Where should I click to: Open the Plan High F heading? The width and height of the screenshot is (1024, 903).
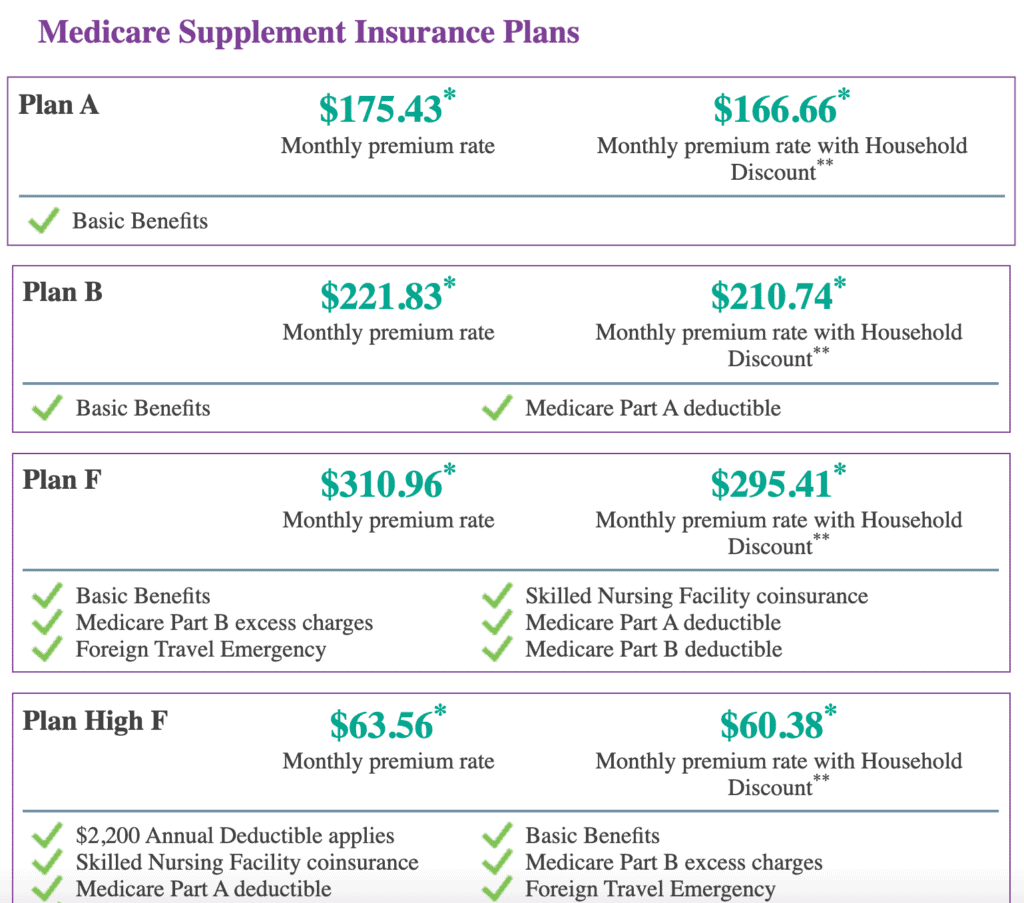click(x=95, y=720)
